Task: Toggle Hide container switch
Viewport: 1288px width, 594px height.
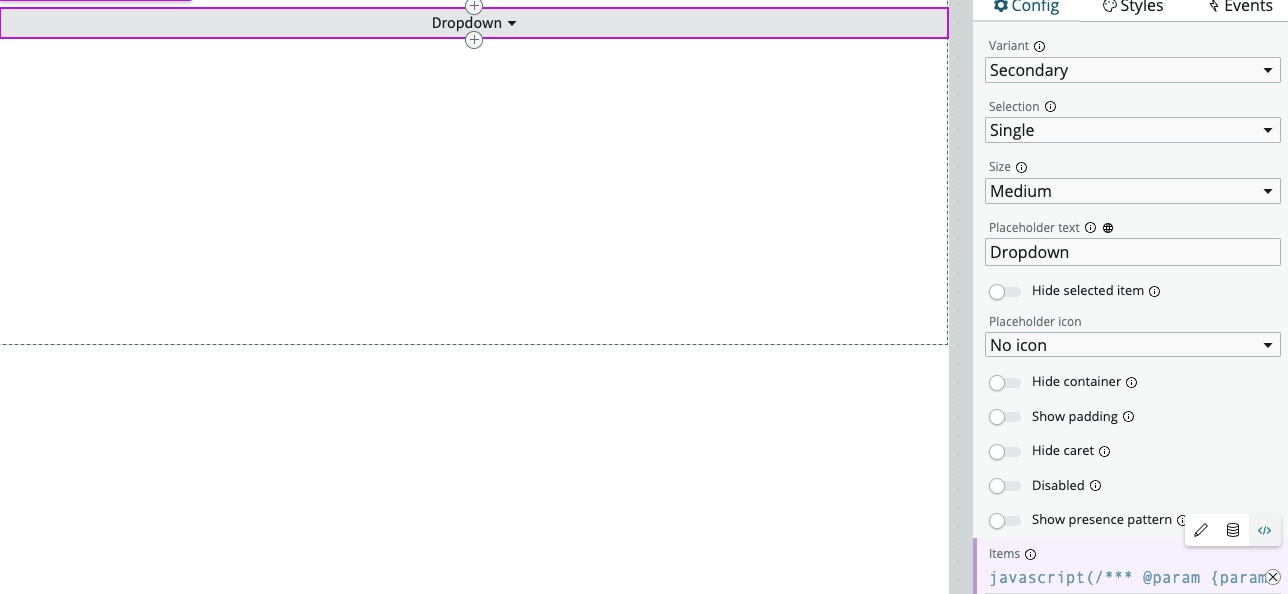Action: 1005,383
